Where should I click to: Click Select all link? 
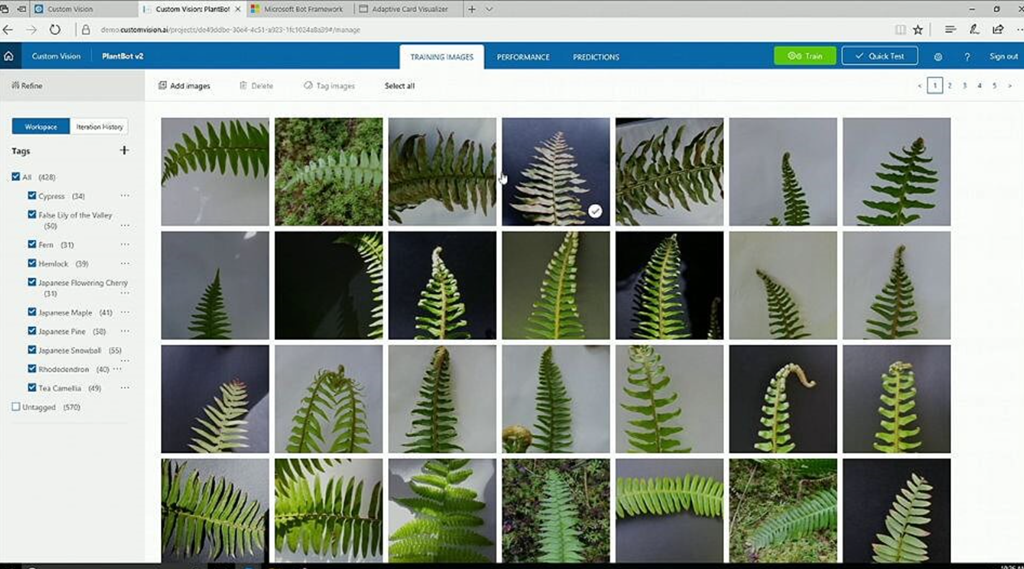(400, 86)
